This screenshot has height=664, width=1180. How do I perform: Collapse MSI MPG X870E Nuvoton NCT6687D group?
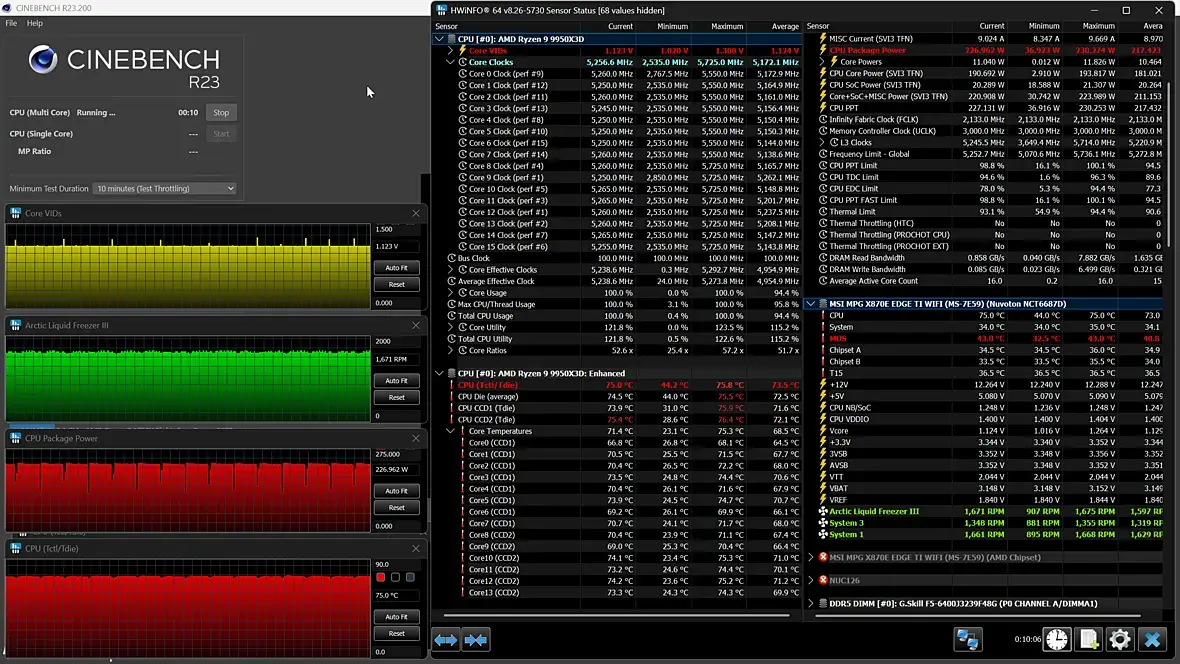pos(811,304)
